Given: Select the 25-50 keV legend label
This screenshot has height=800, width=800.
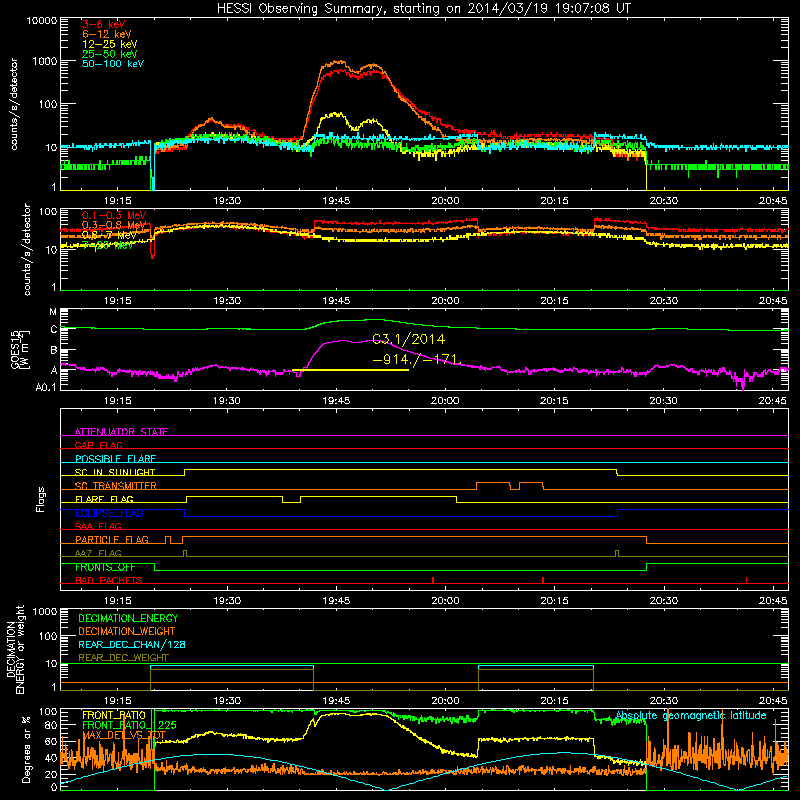Looking at the screenshot, I should (x=110, y=54).
